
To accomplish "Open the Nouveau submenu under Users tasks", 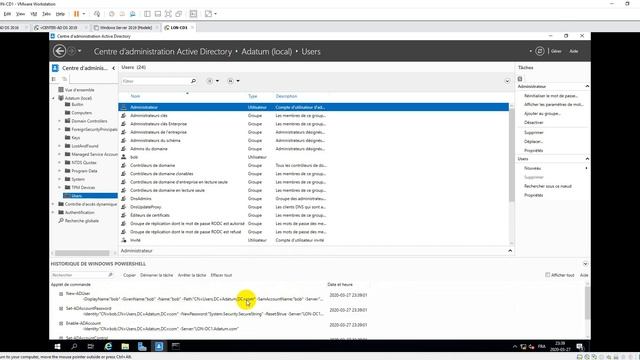I will (532, 168).
